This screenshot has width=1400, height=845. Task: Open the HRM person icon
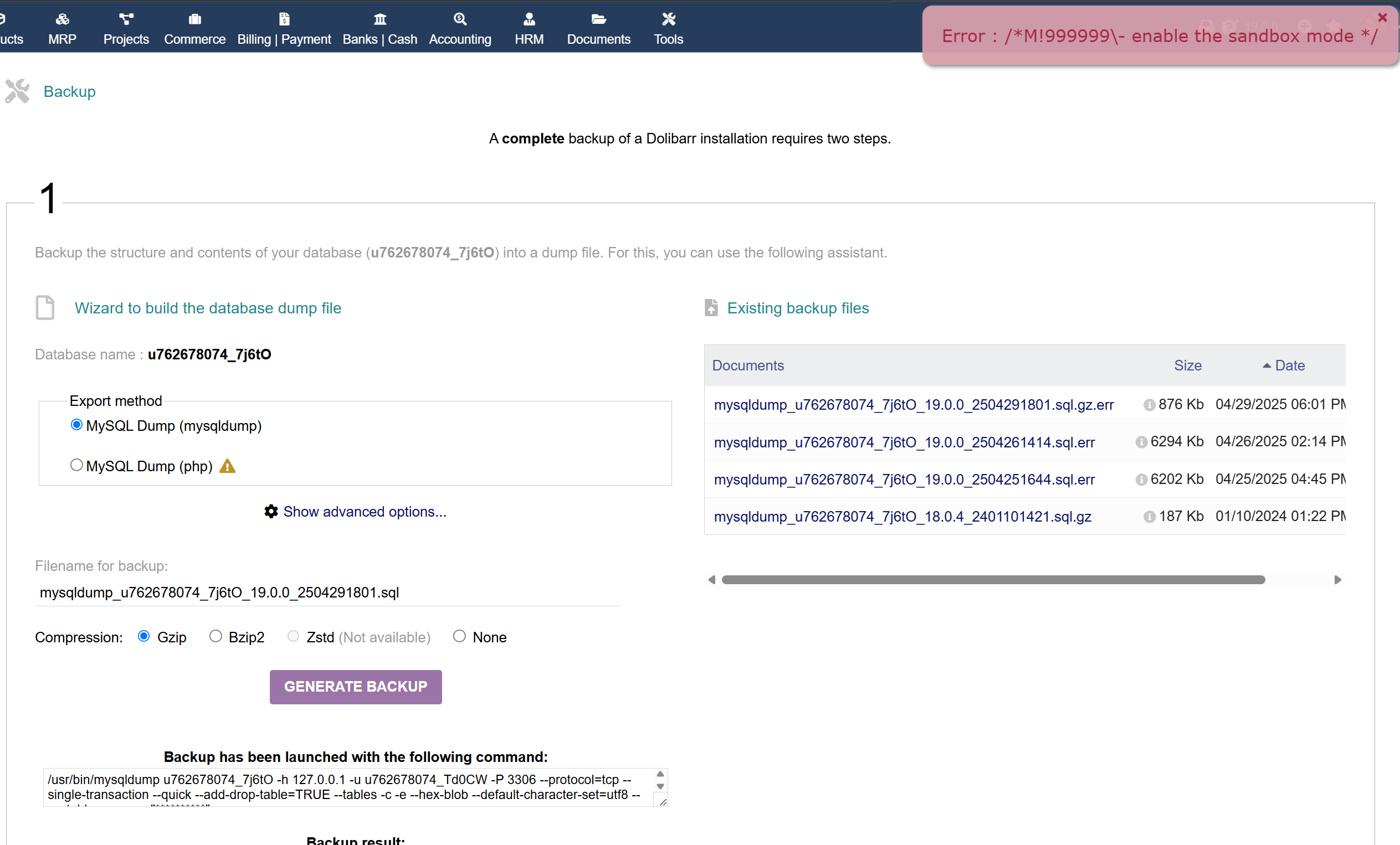(529, 19)
